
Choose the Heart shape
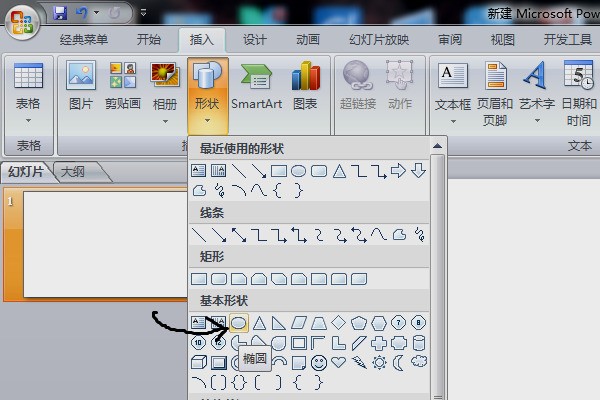tap(339, 362)
